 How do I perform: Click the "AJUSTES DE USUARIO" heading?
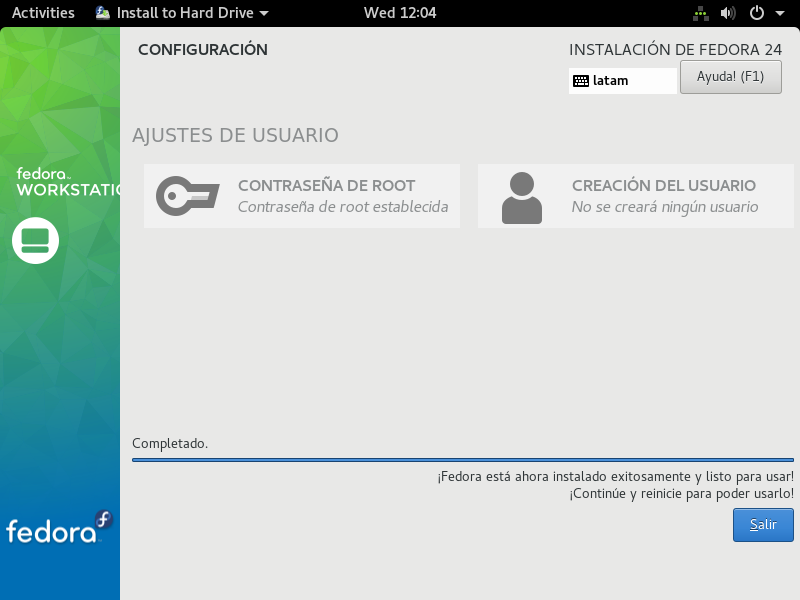point(235,135)
